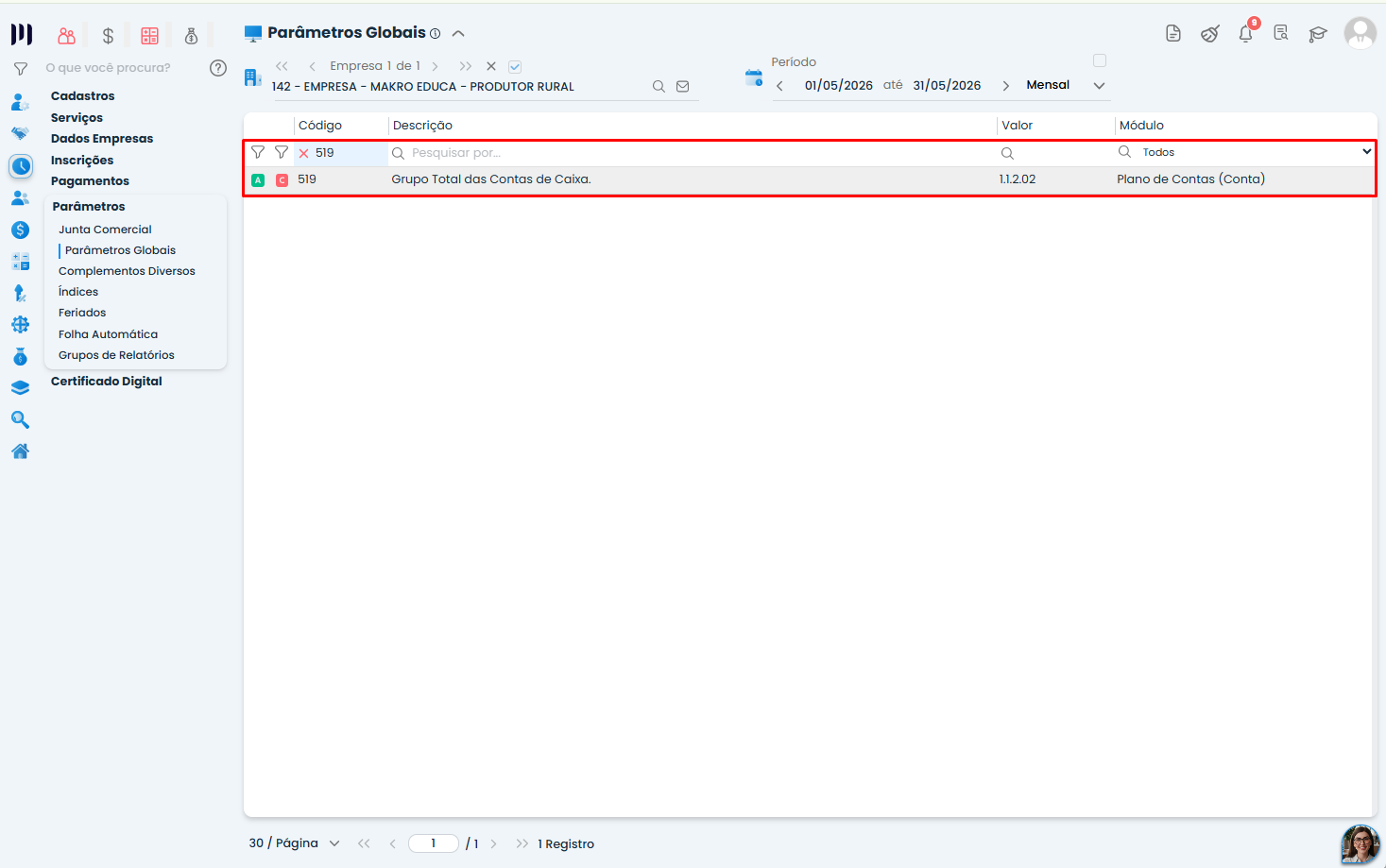The height and width of the screenshot is (868, 1386).
Task: Open the graduation cap training icon
Action: click(1317, 34)
